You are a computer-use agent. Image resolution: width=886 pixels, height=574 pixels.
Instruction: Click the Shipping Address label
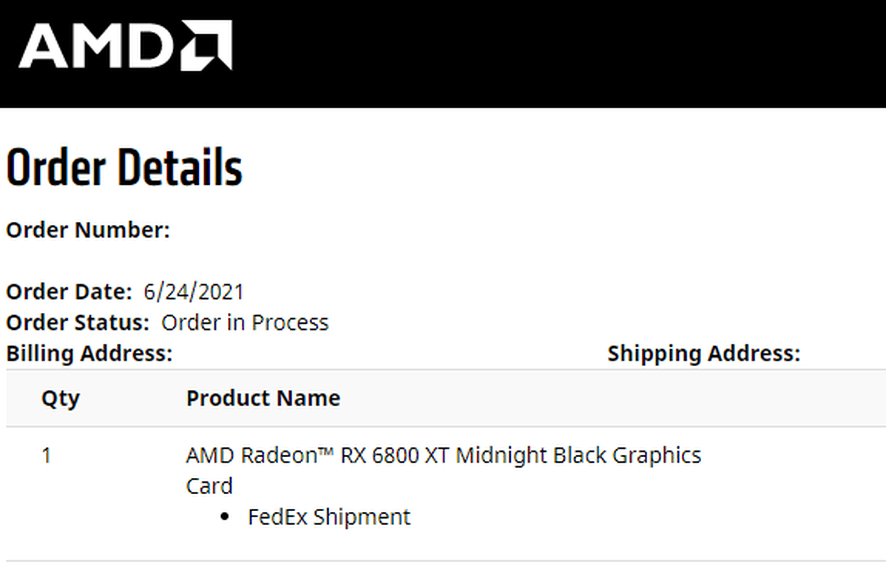tap(704, 353)
